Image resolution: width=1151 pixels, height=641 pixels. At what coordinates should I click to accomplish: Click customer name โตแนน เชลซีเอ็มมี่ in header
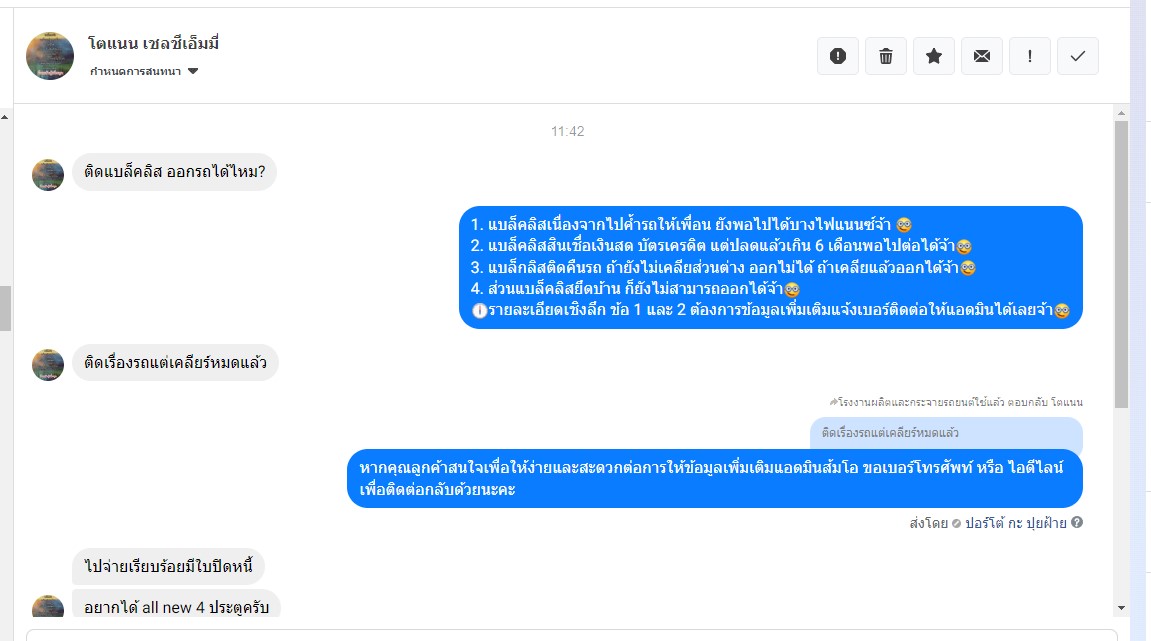coord(153,43)
